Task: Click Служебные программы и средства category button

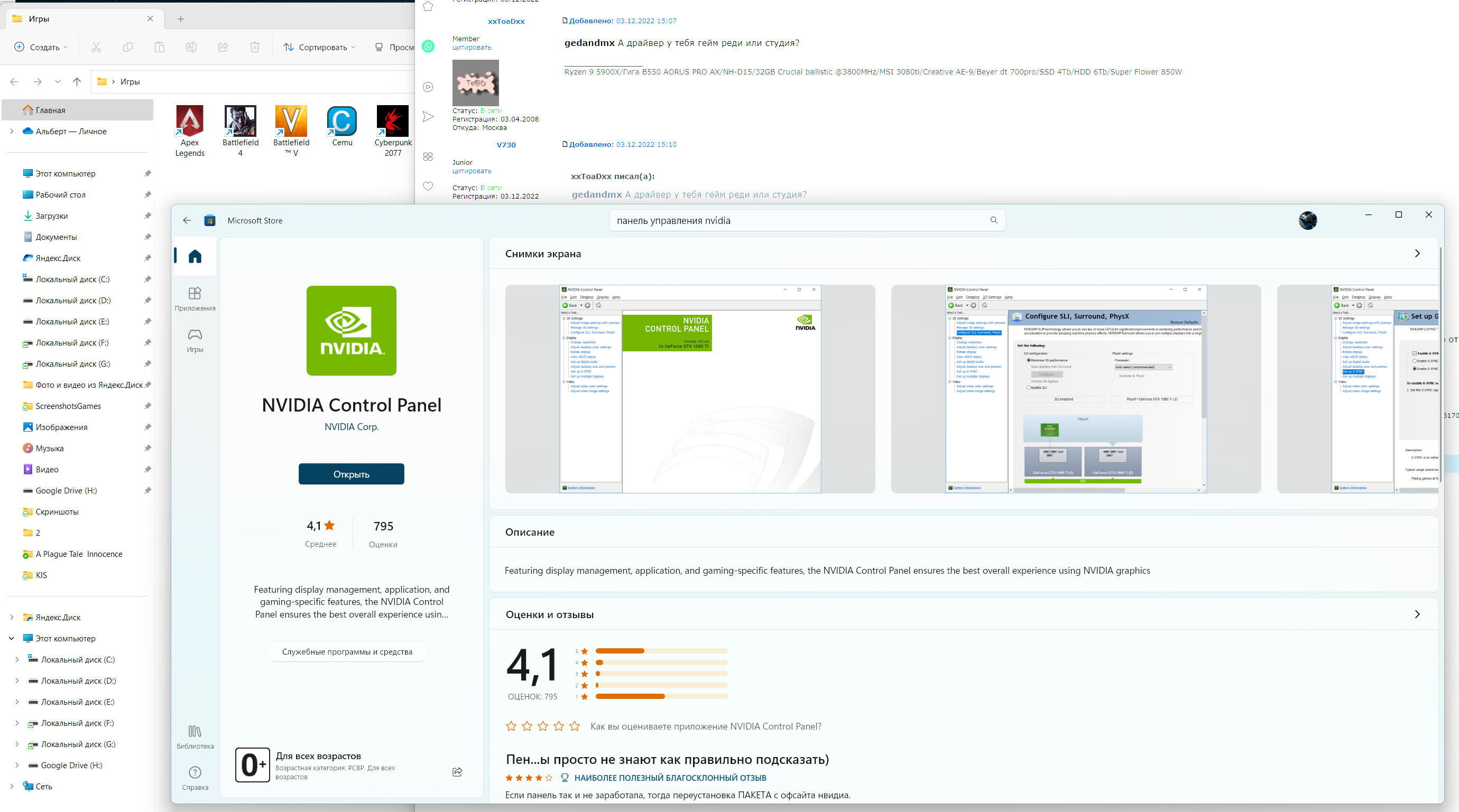Action: 347,652
